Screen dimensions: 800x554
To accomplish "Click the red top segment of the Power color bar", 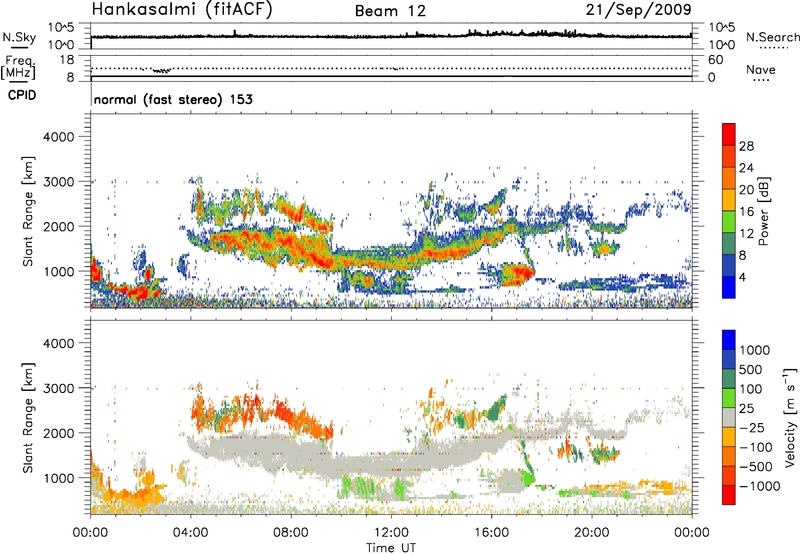I will point(729,134).
